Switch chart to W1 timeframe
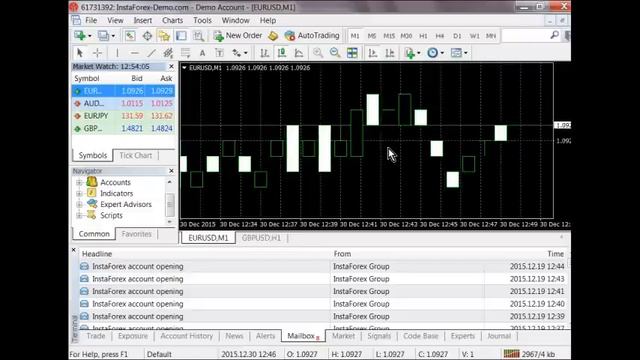This screenshot has height=360, width=640. click(474, 36)
